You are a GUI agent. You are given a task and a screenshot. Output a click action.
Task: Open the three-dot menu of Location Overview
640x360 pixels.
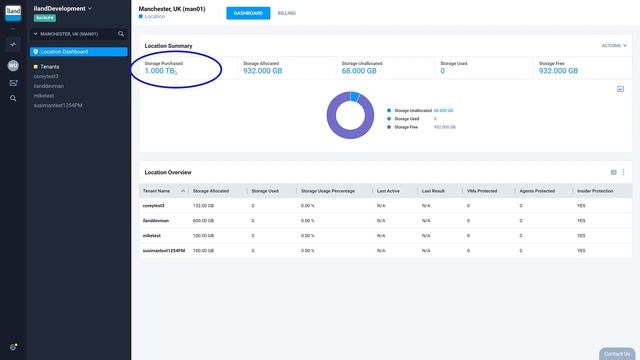623,172
